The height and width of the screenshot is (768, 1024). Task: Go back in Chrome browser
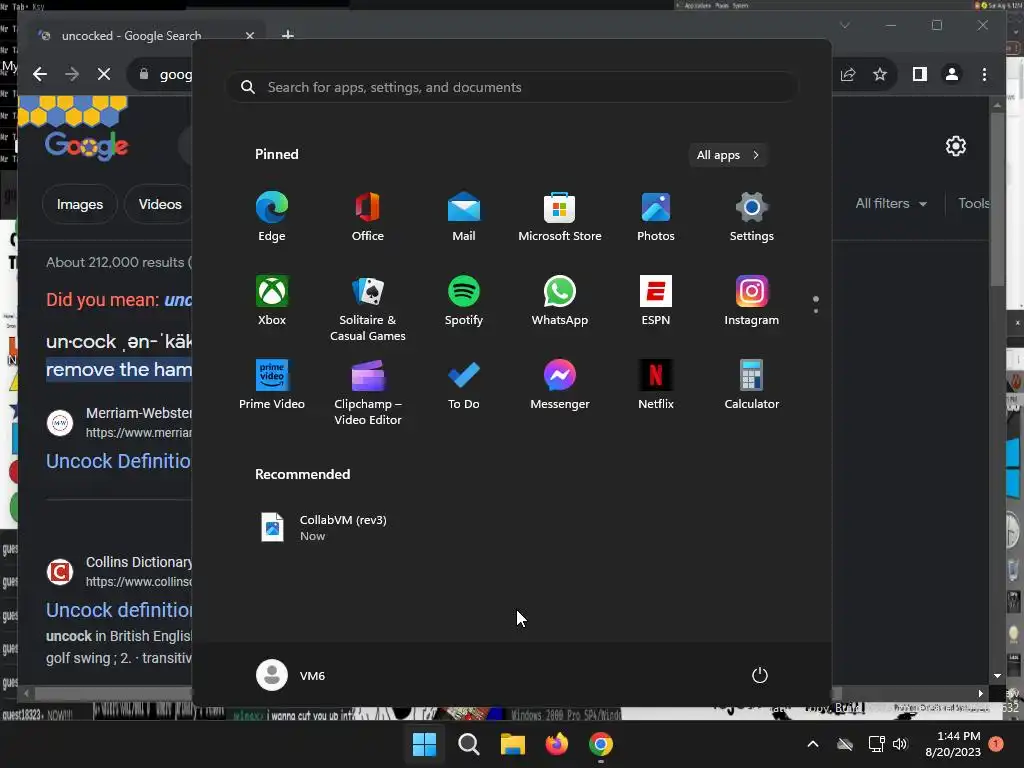(40, 74)
